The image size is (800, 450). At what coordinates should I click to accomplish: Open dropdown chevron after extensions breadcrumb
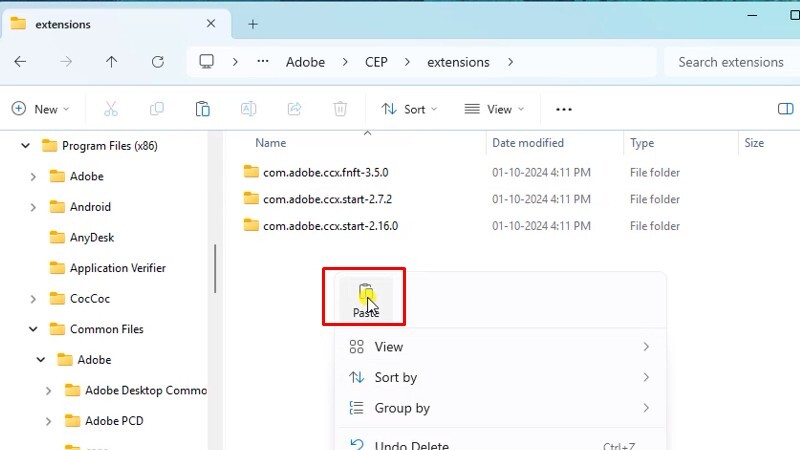tap(511, 62)
